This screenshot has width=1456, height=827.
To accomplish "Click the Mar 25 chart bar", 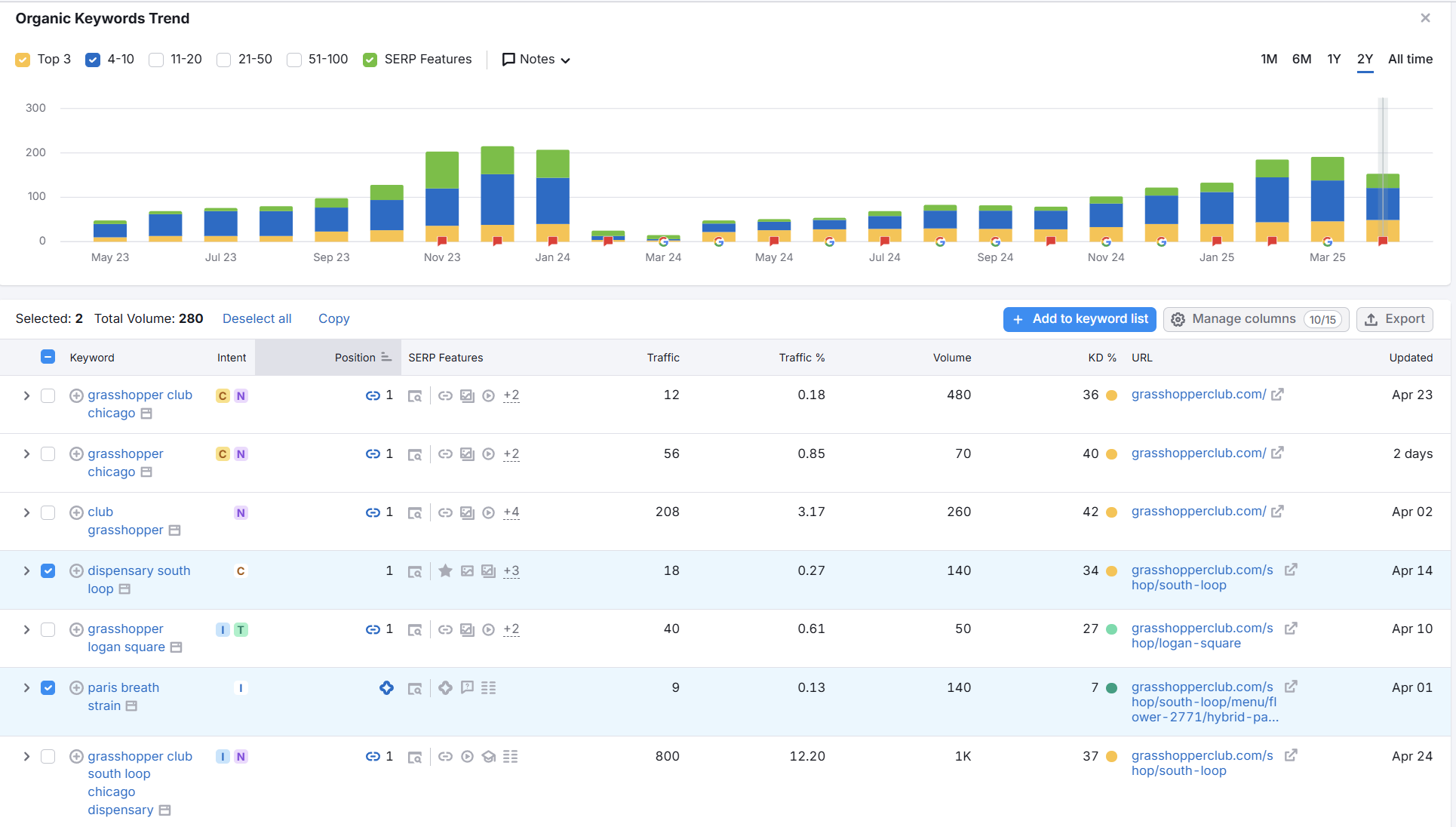I will 1328,199.
